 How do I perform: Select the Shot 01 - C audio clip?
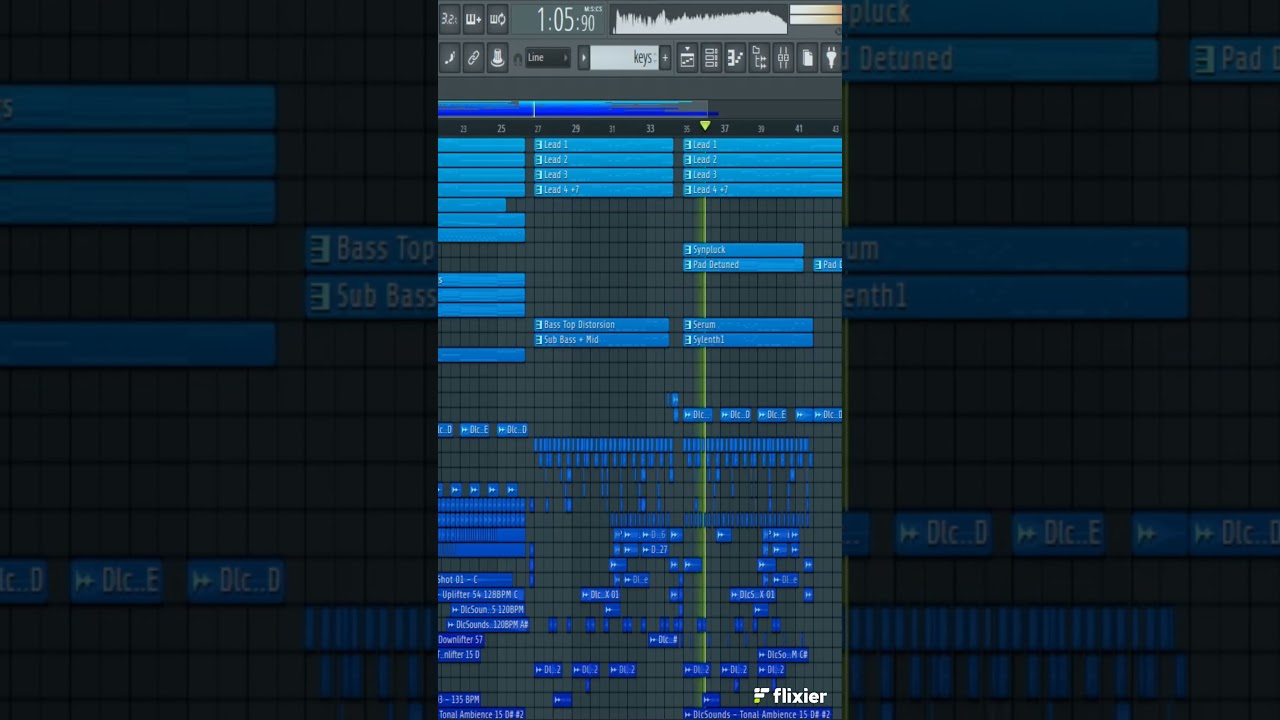click(x=476, y=579)
